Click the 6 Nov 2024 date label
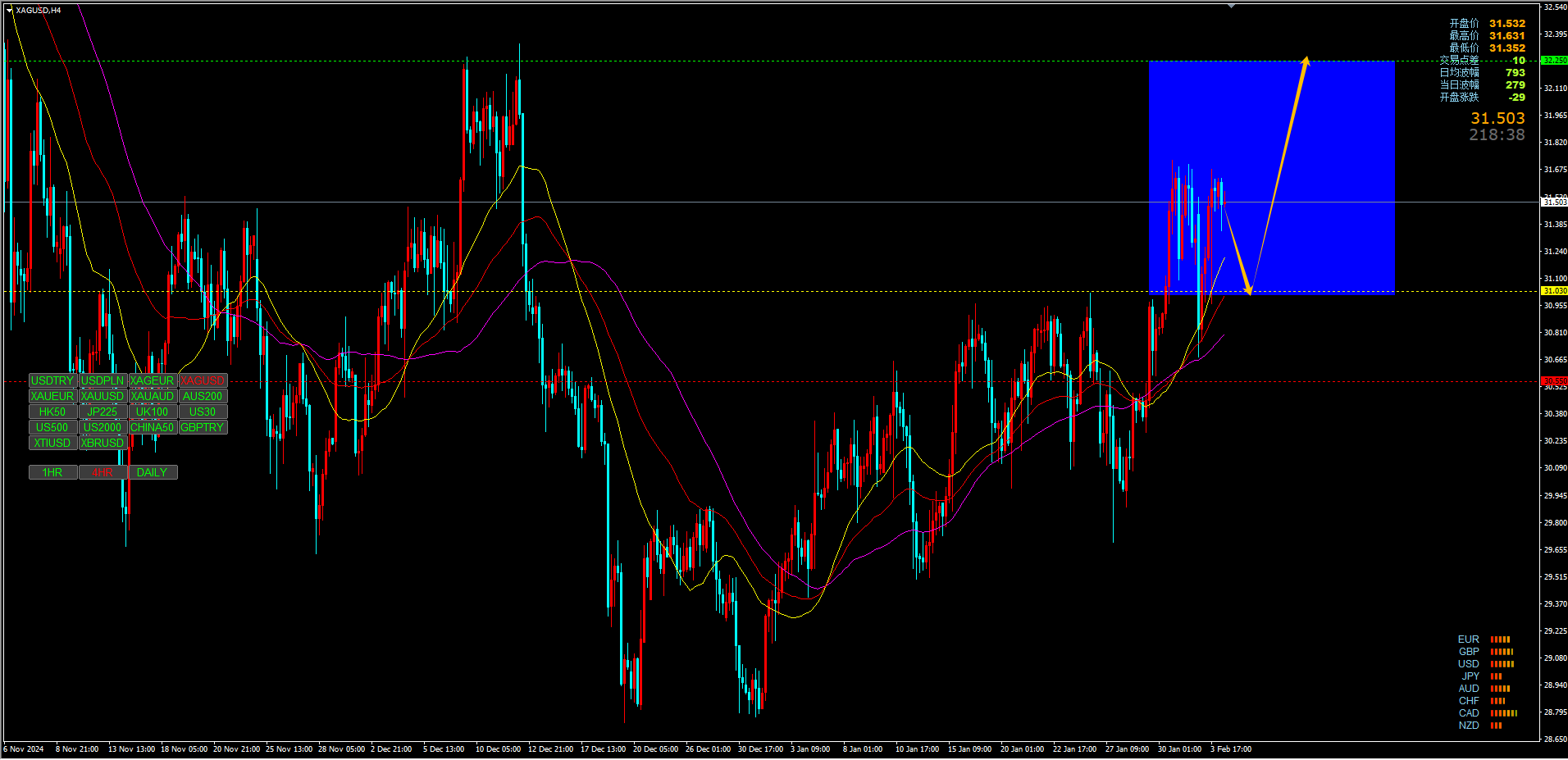This screenshot has height=760, width=1568. [24, 749]
